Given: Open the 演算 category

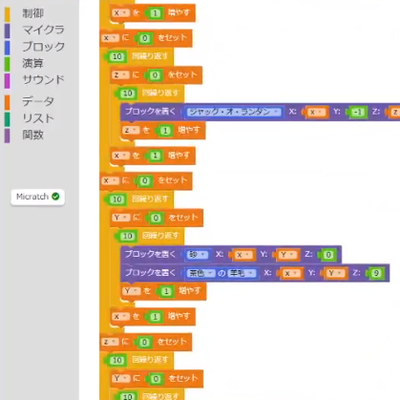Looking at the screenshot, I should click(x=33, y=63).
